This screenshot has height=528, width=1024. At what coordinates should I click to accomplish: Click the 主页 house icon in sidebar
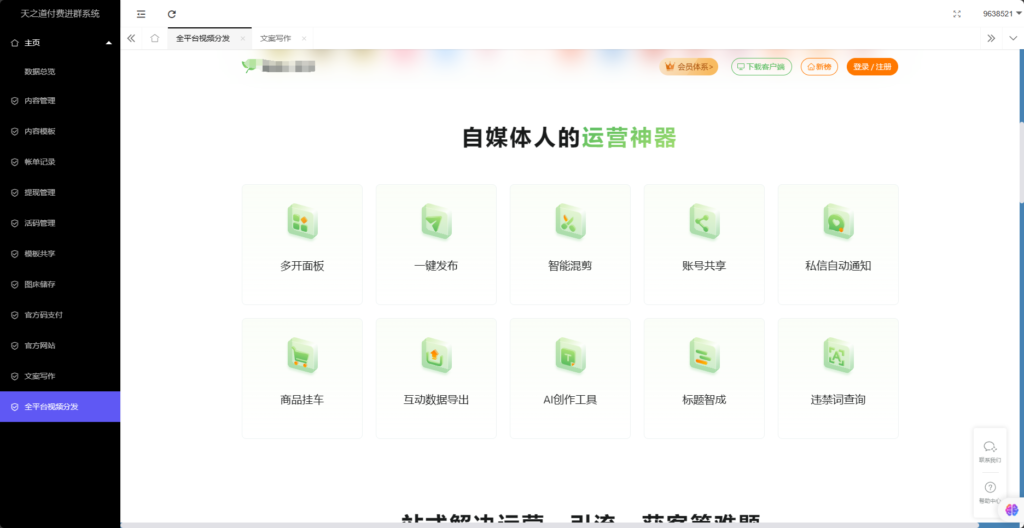15,42
